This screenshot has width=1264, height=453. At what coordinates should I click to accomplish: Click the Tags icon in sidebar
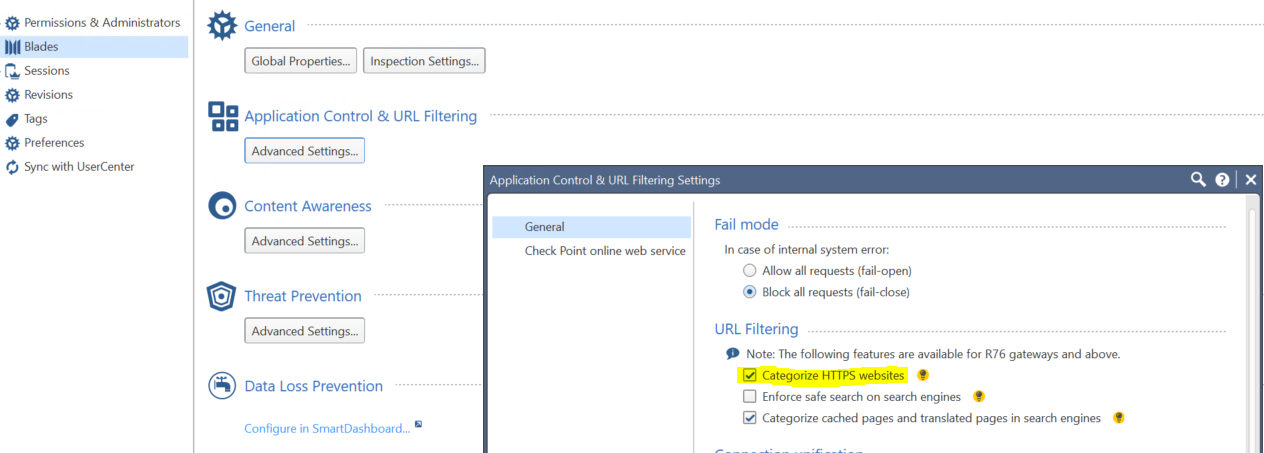(x=12, y=118)
